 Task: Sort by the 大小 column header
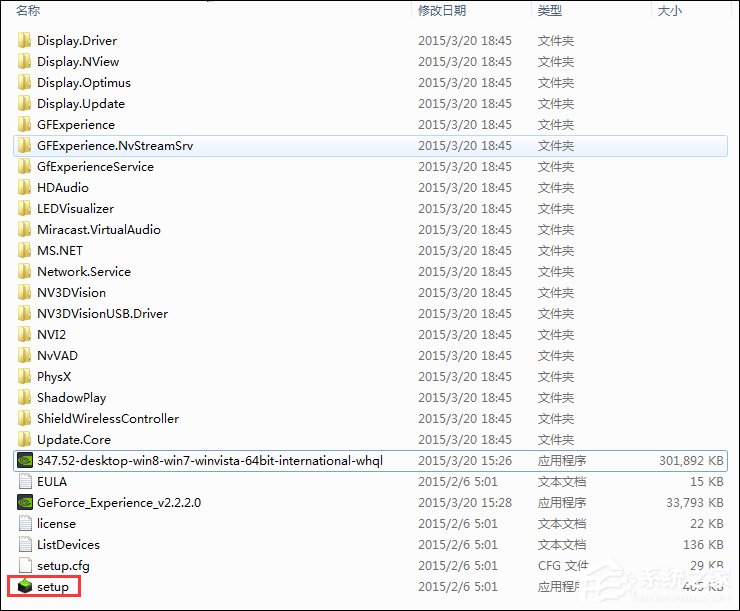pyautogui.click(x=669, y=10)
